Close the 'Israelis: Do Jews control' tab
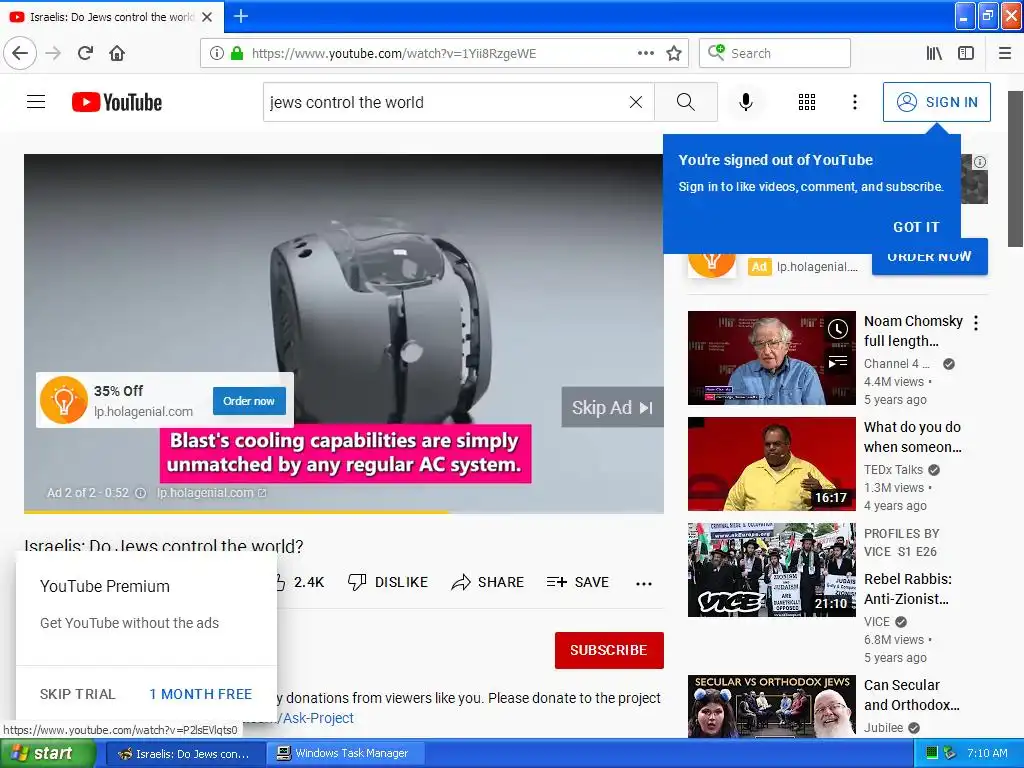 click(207, 17)
